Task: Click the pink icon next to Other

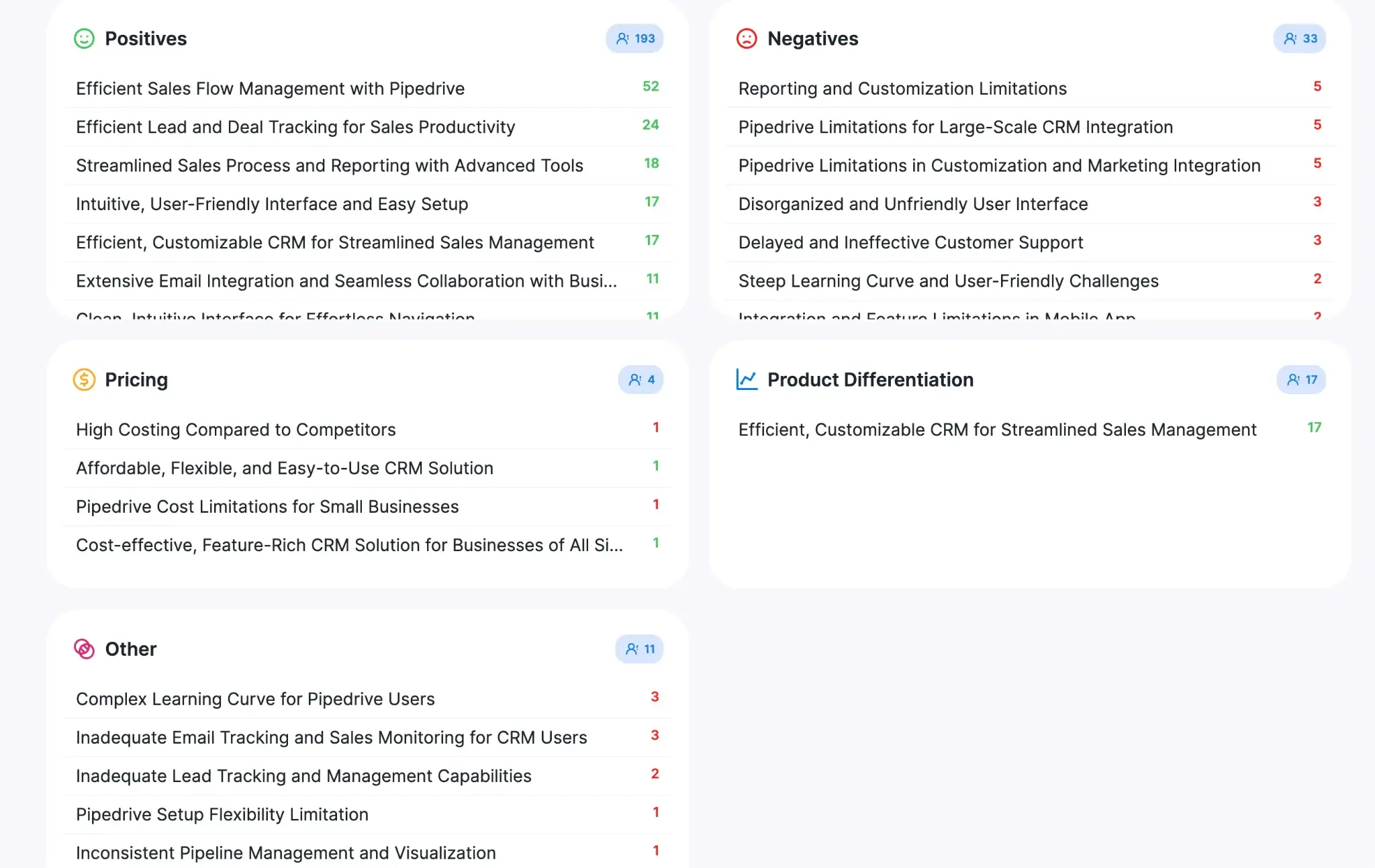Action: (83, 648)
